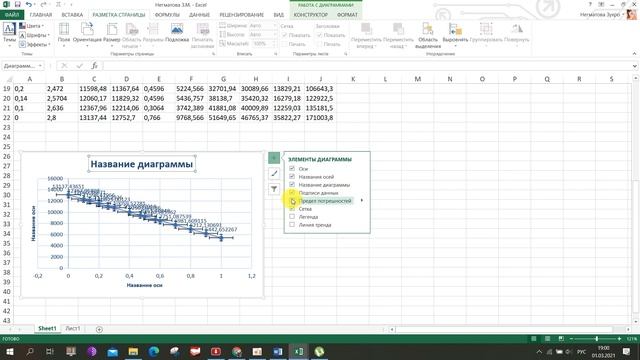Viewport: 640px width, 360px height.
Task: Open page Size (Размер) options
Action: coord(111,34)
